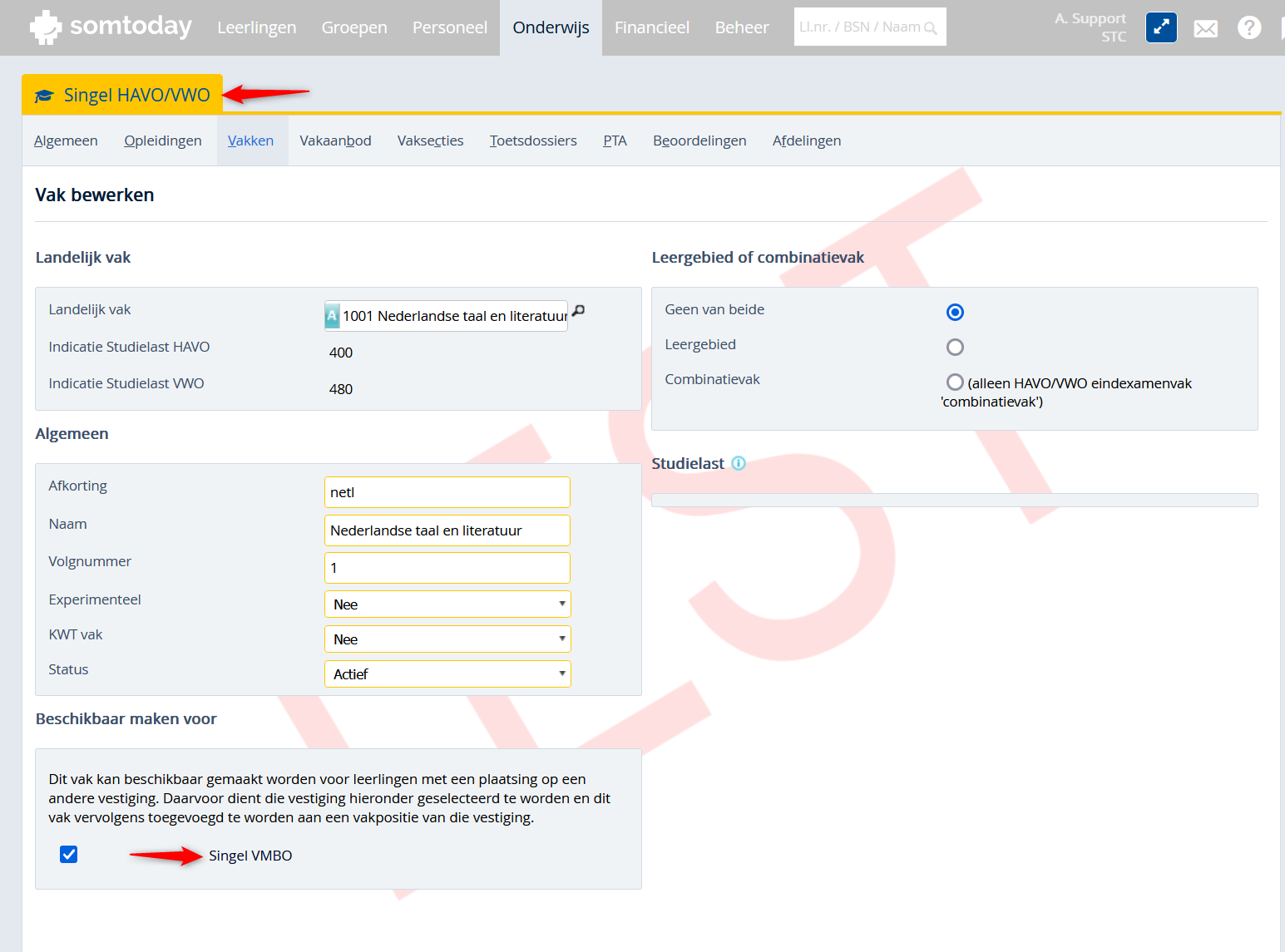Click the Ll.nr. / BSN / Naam search field
Image resolution: width=1285 pixels, height=952 pixels.
tap(870, 27)
